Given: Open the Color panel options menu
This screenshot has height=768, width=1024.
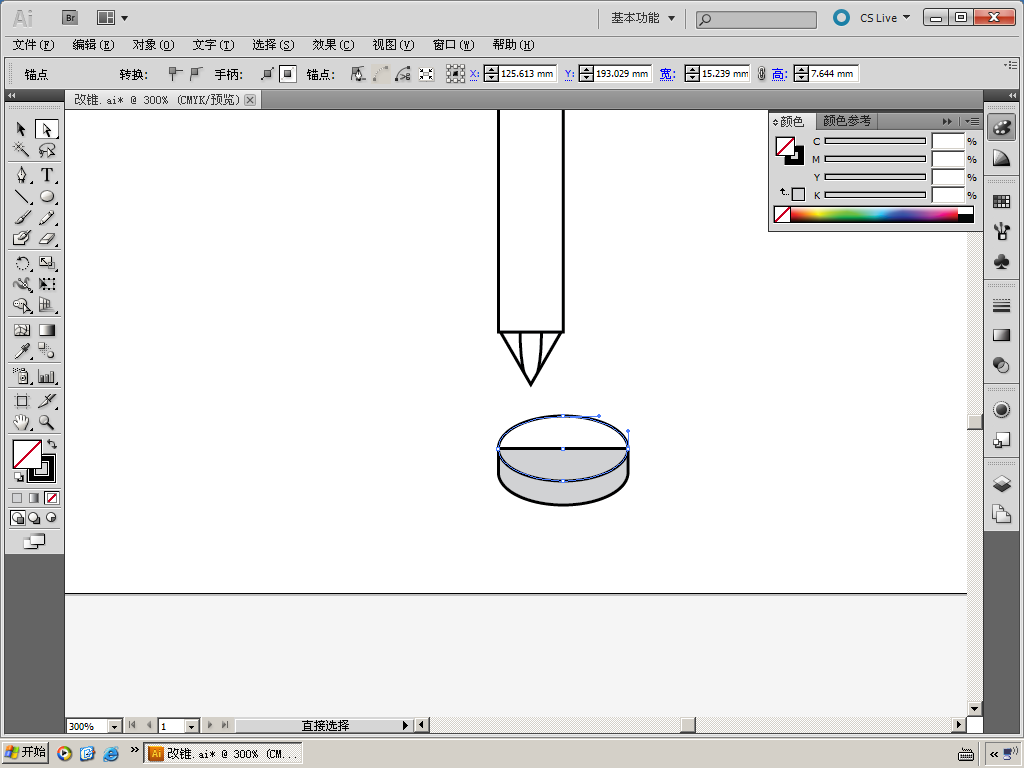Looking at the screenshot, I should [x=972, y=121].
